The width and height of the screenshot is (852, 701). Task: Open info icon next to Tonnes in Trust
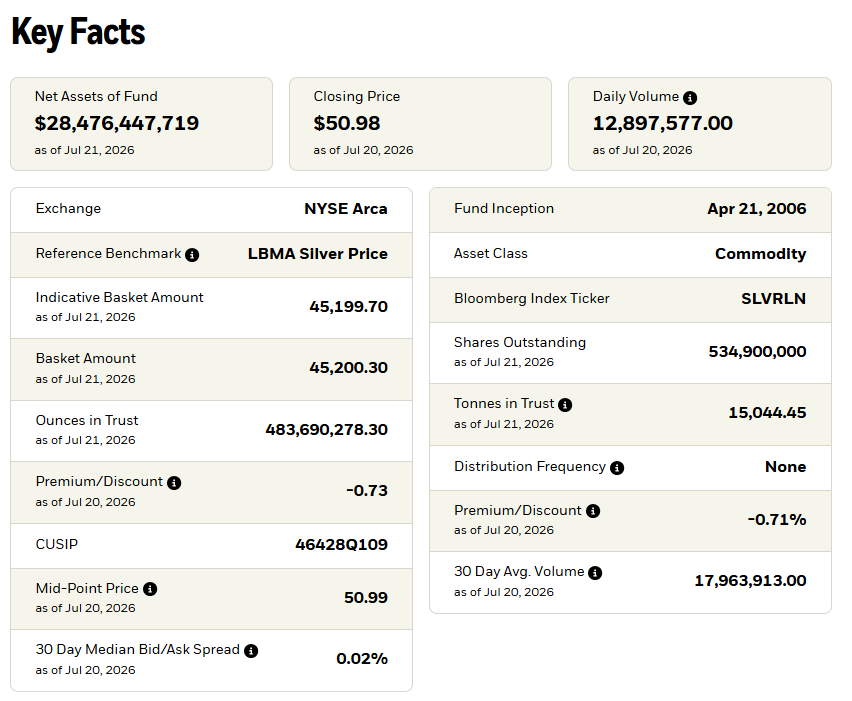coord(565,405)
